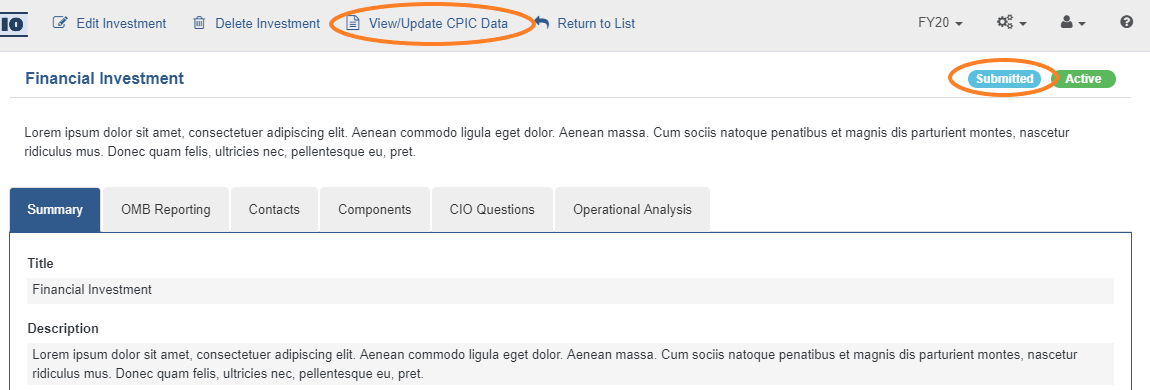Select the Summary tab
This screenshot has height=390, width=1150.
pos(55,210)
